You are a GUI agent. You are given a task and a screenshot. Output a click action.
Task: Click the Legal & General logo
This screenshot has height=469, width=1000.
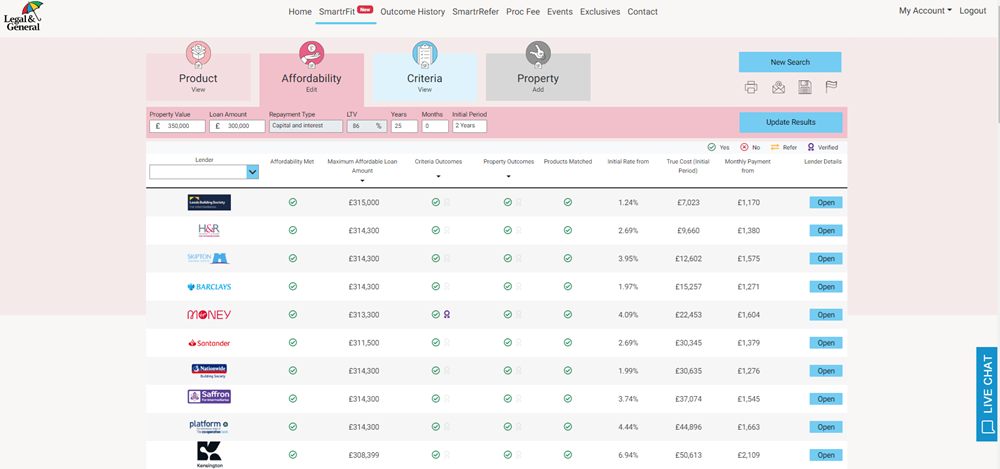coord(24,17)
